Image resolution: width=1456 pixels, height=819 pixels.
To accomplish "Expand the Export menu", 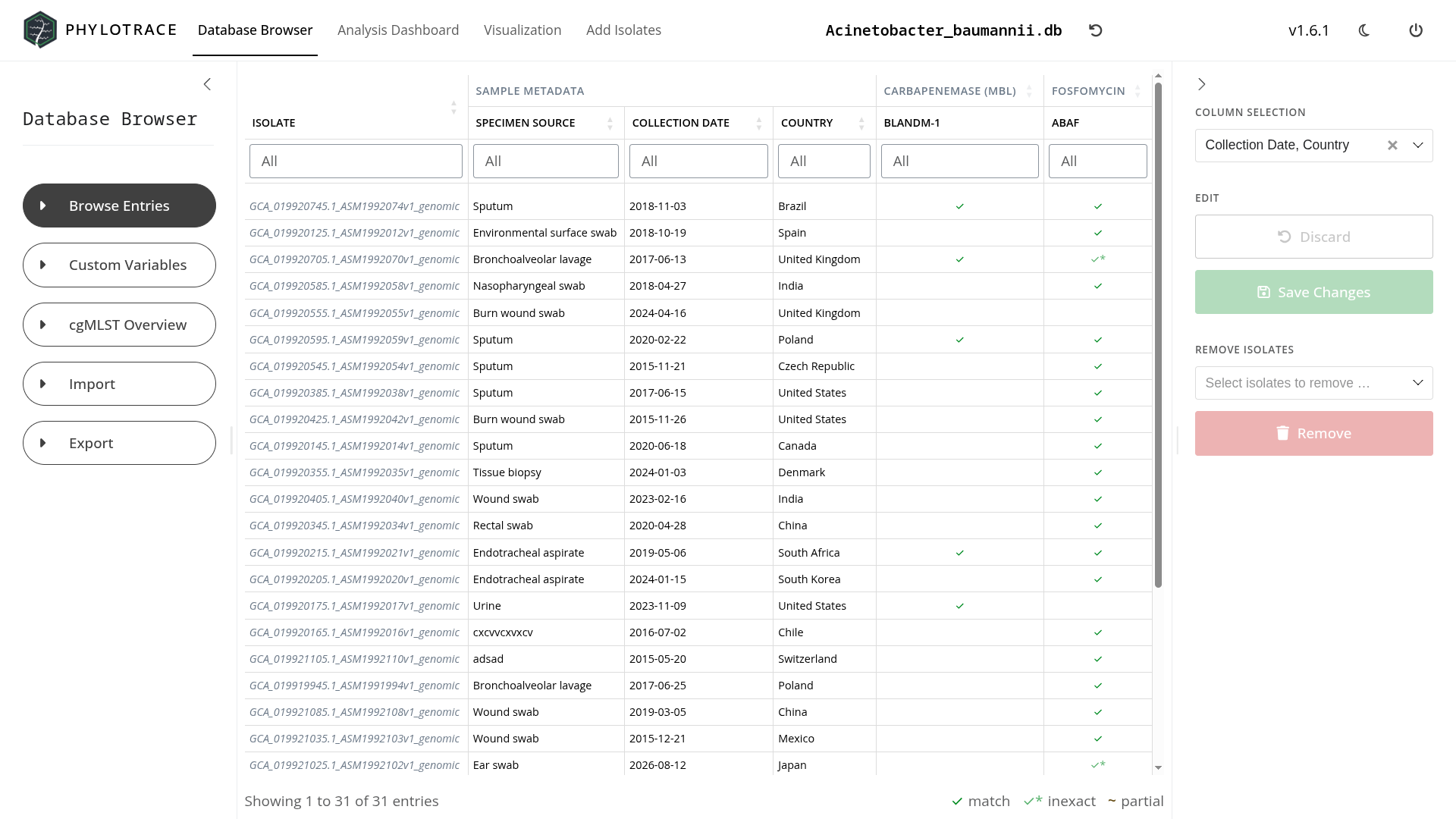I will 119,443.
